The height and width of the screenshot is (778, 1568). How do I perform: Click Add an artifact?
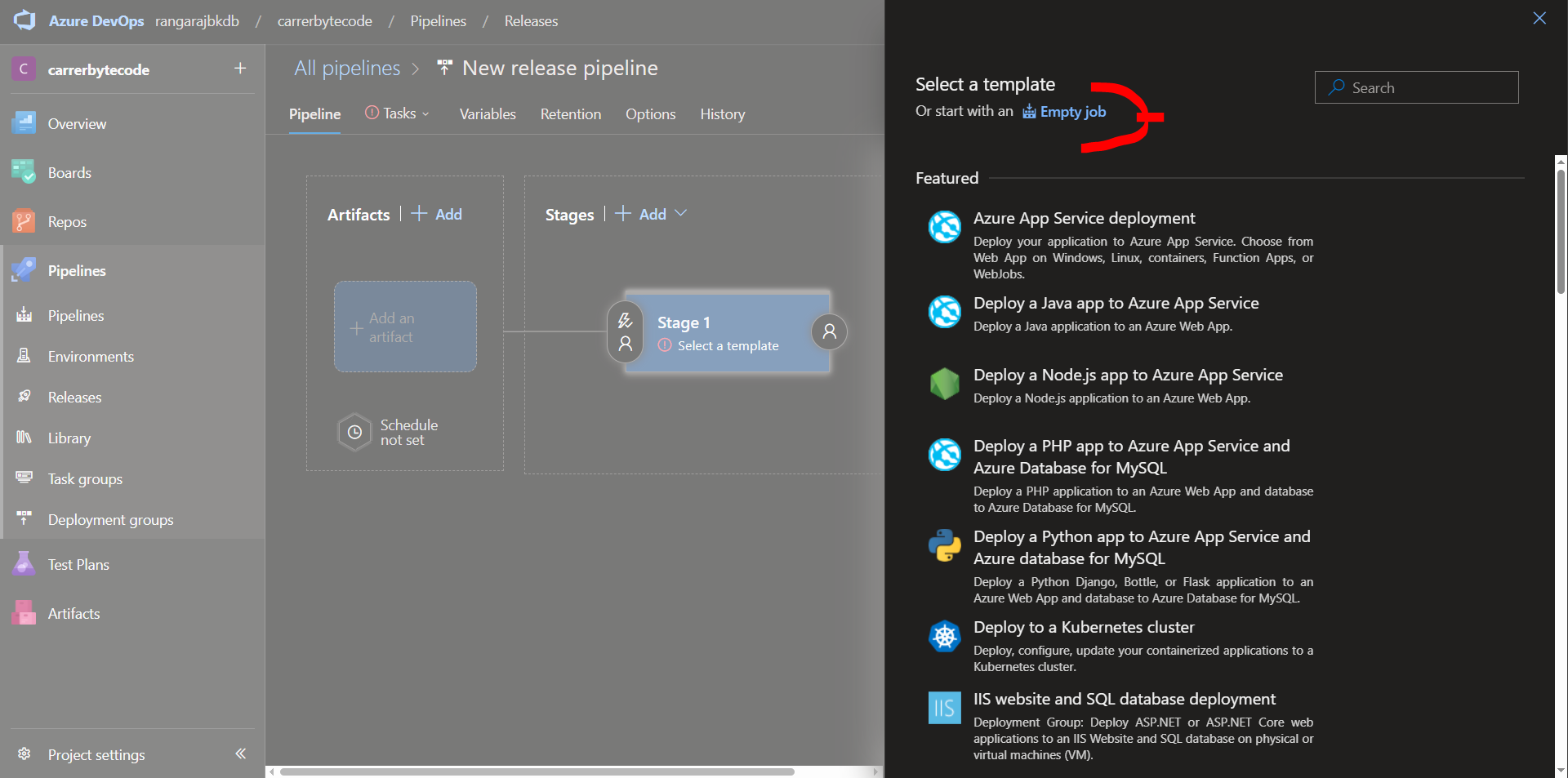click(x=404, y=327)
